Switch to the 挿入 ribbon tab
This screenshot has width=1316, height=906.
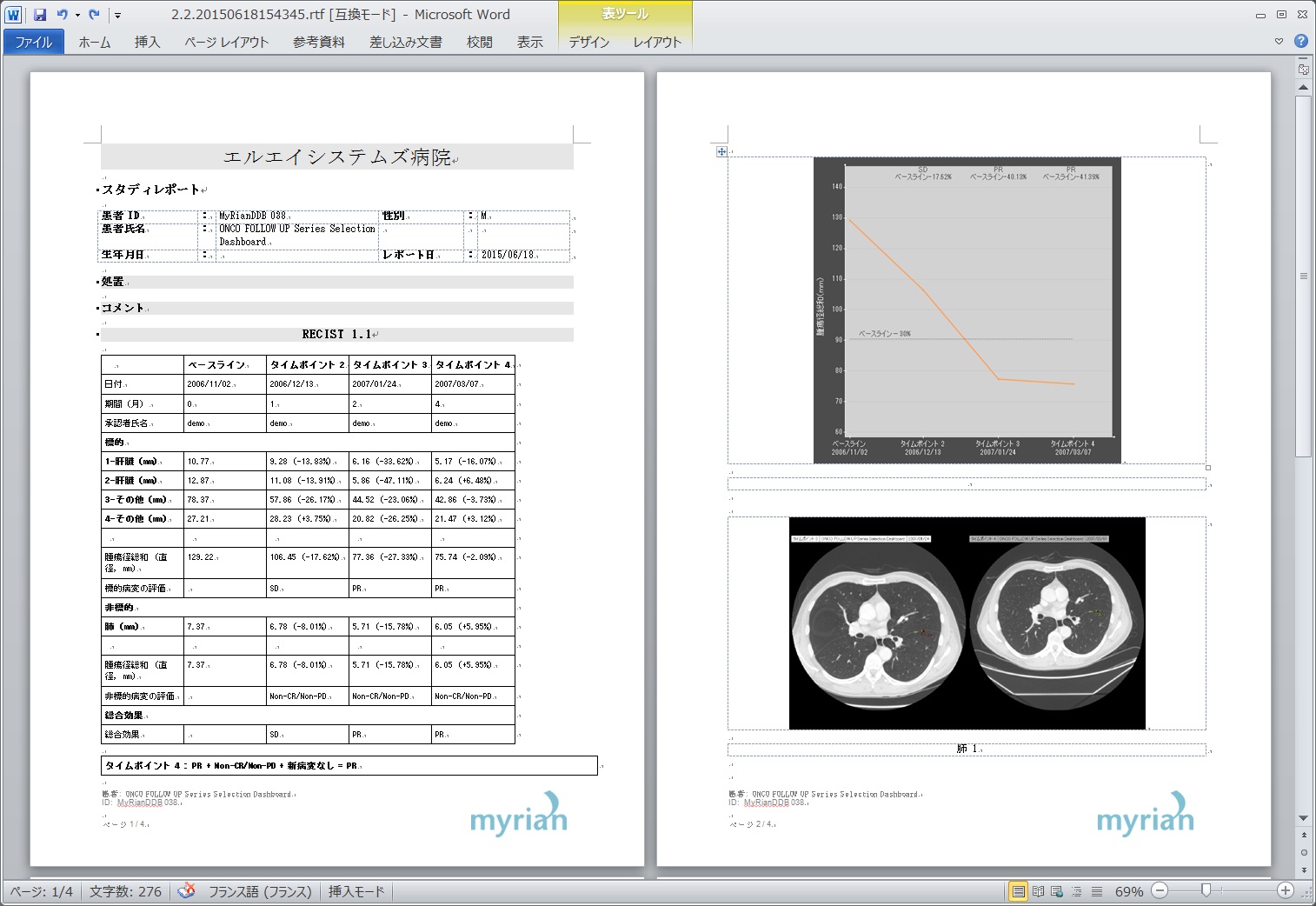(147, 42)
